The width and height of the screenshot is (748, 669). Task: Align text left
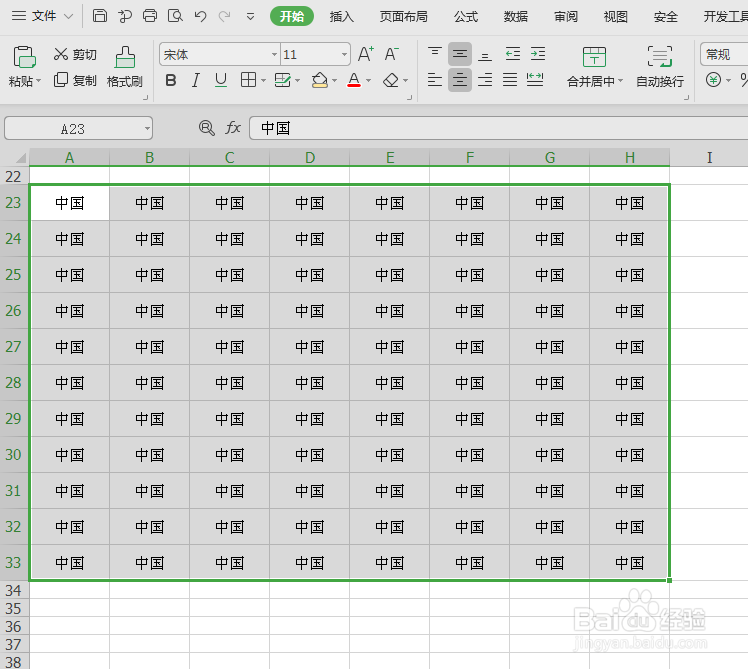pos(435,80)
